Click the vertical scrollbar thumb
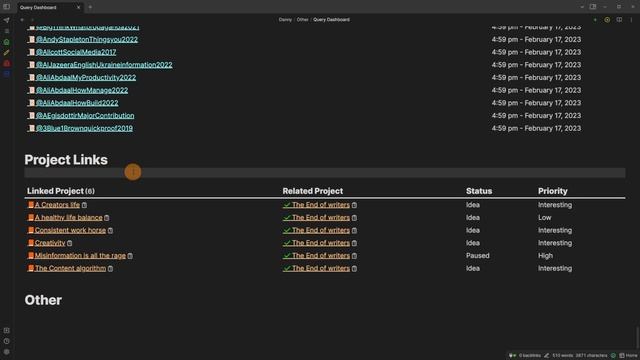The height and width of the screenshot is (360, 640). coord(637,337)
